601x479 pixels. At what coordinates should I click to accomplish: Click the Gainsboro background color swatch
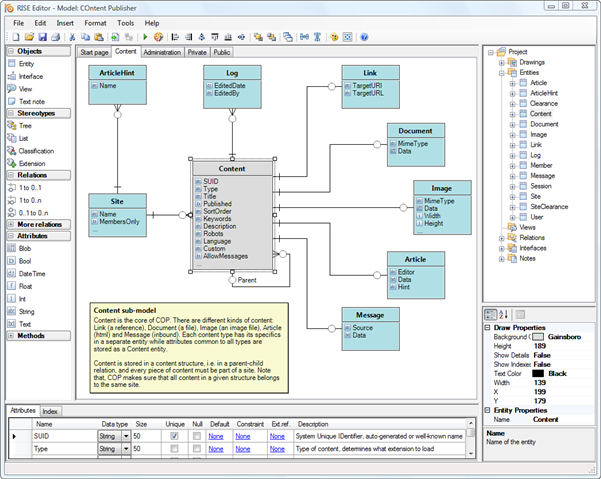coord(538,337)
